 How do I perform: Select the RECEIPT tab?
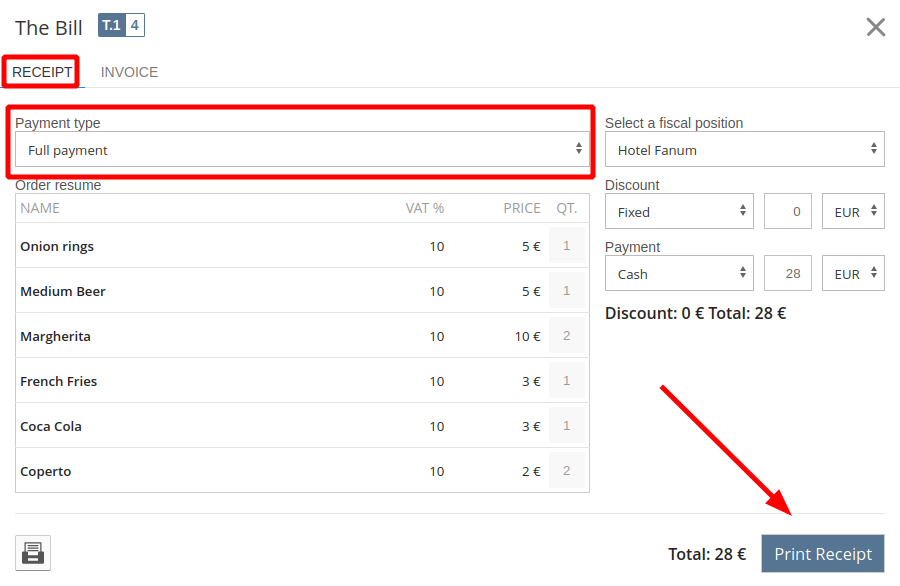tap(42, 72)
